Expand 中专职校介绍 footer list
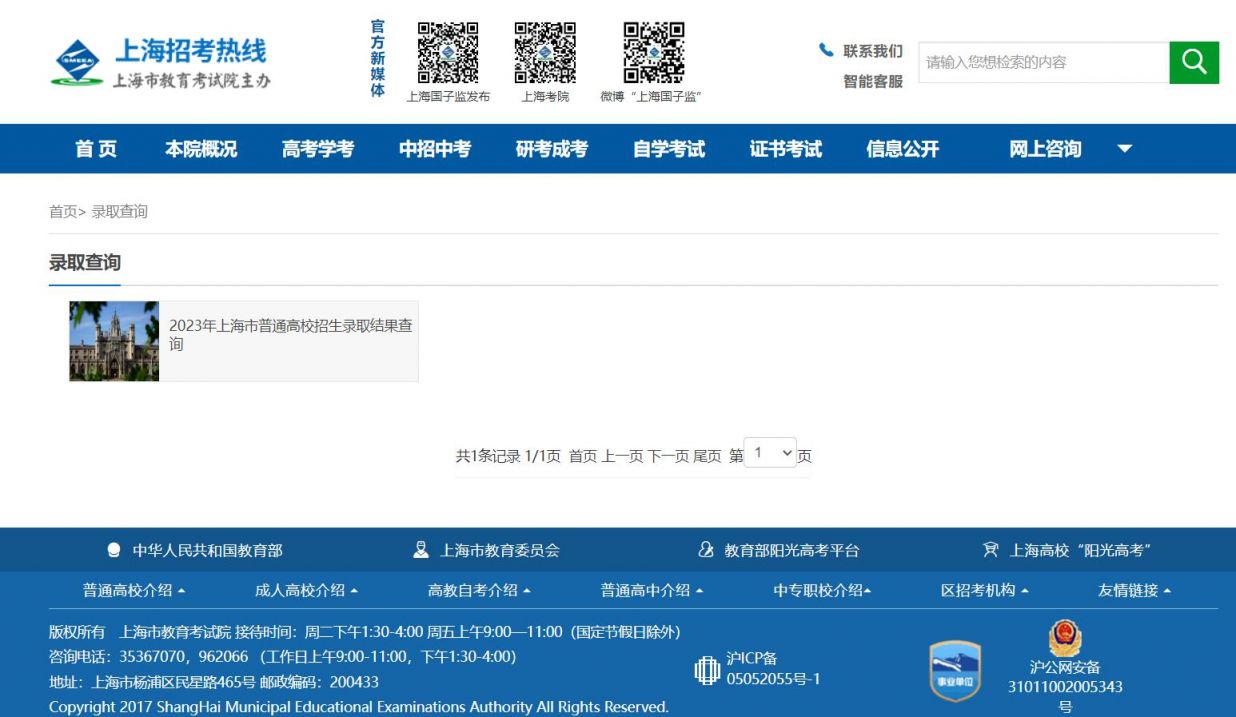This screenshot has height=717, width=1236. [x=823, y=590]
